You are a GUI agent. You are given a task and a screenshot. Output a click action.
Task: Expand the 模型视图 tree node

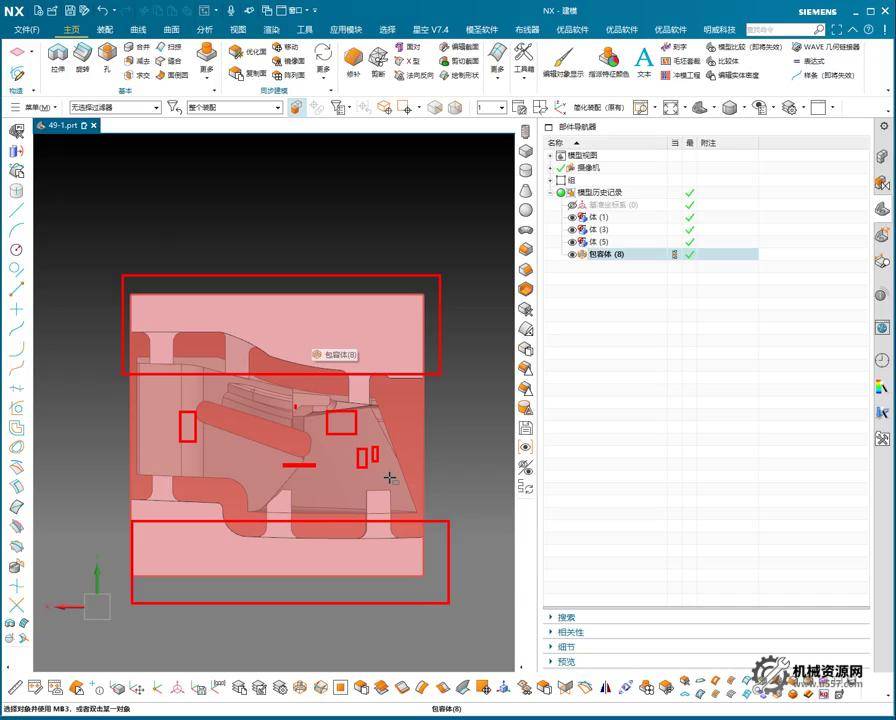[550, 156]
